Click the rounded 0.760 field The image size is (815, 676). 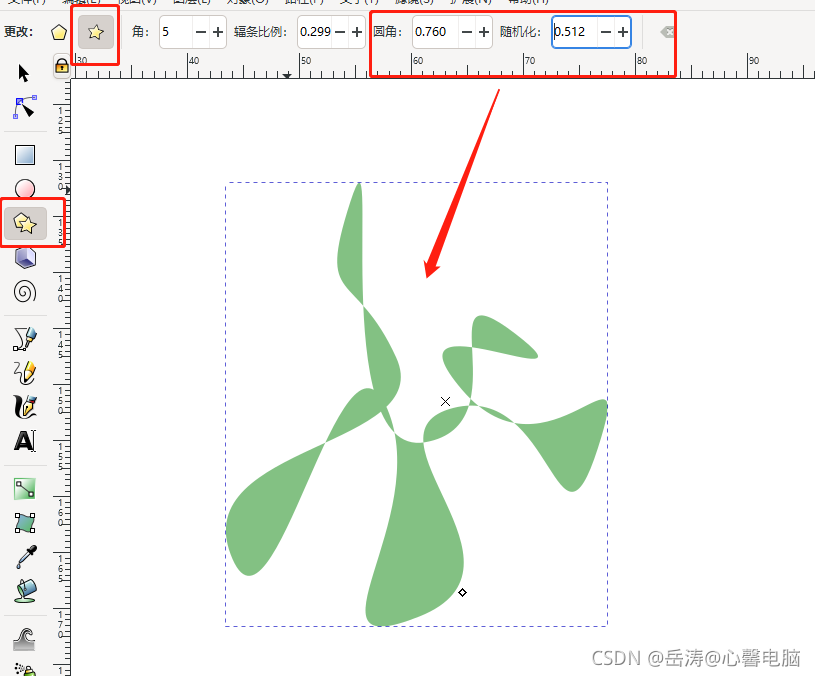(x=436, y=32)
